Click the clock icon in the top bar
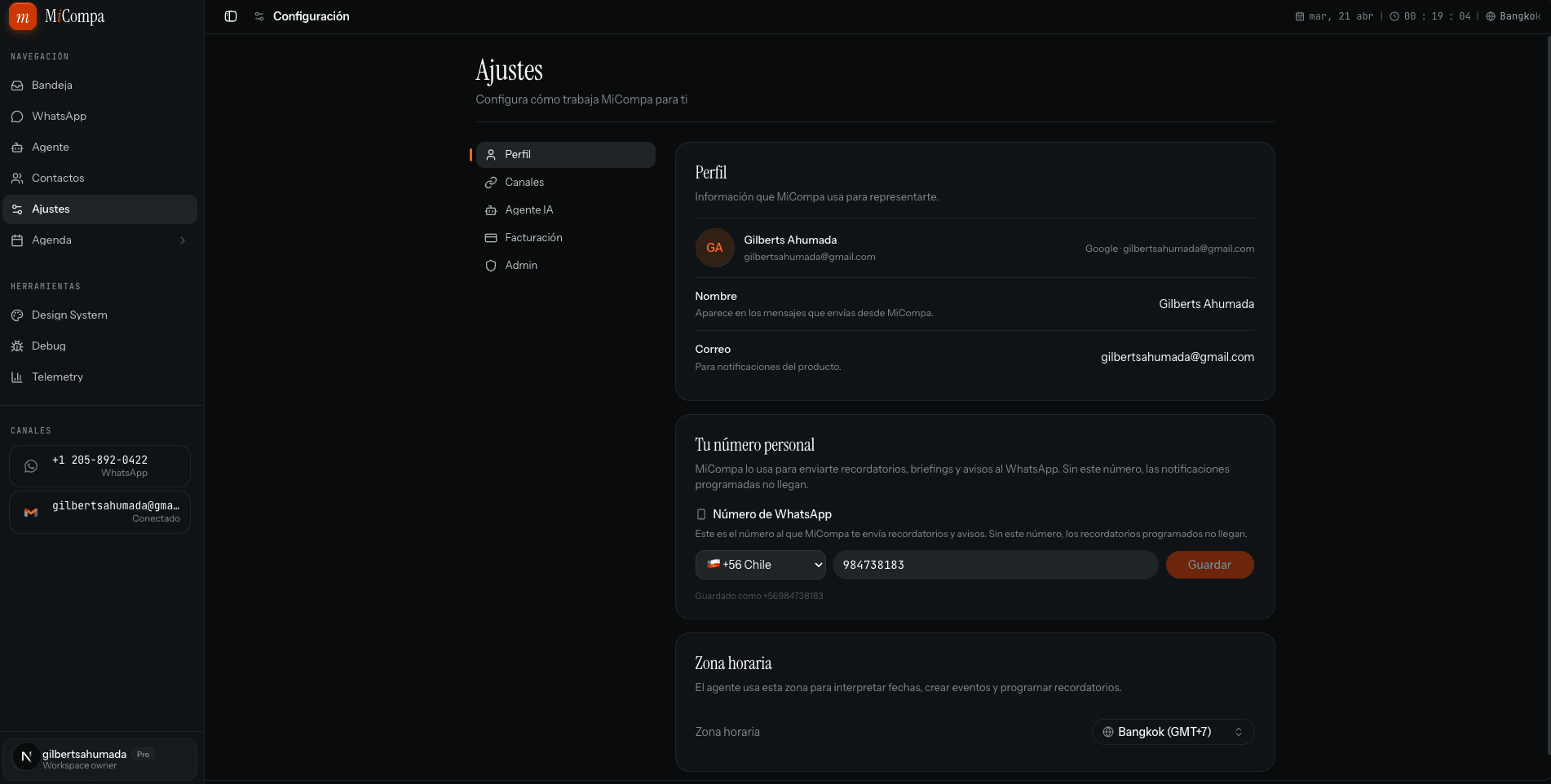The width and height of the screenshot is (1551, 784). pyautogui.click(x=1394, y=16)
